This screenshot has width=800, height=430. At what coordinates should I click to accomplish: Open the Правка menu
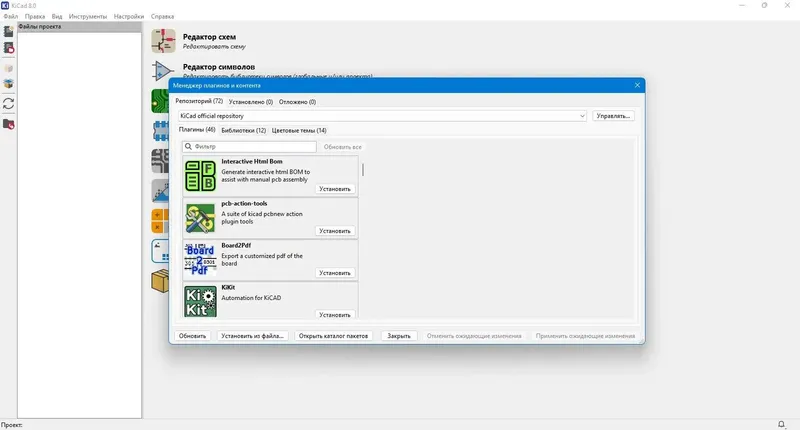pos(35,16)
